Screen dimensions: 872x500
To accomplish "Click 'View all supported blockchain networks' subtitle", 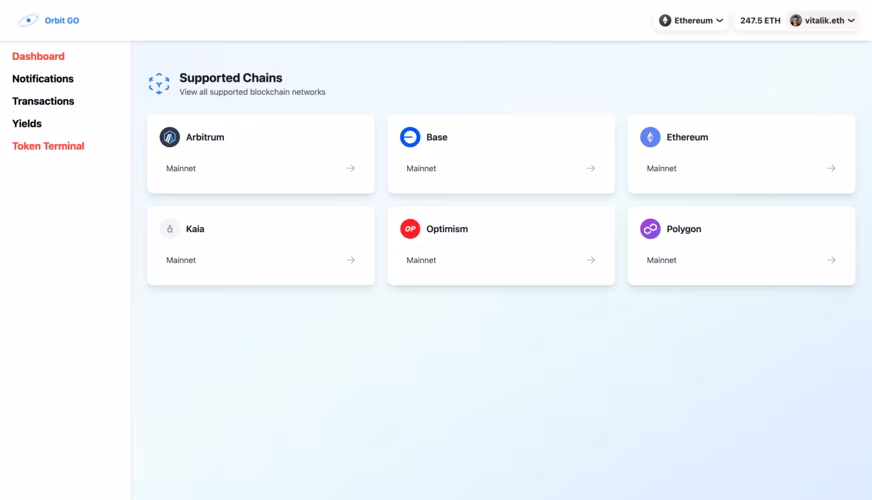I will (x=252, y=92).
